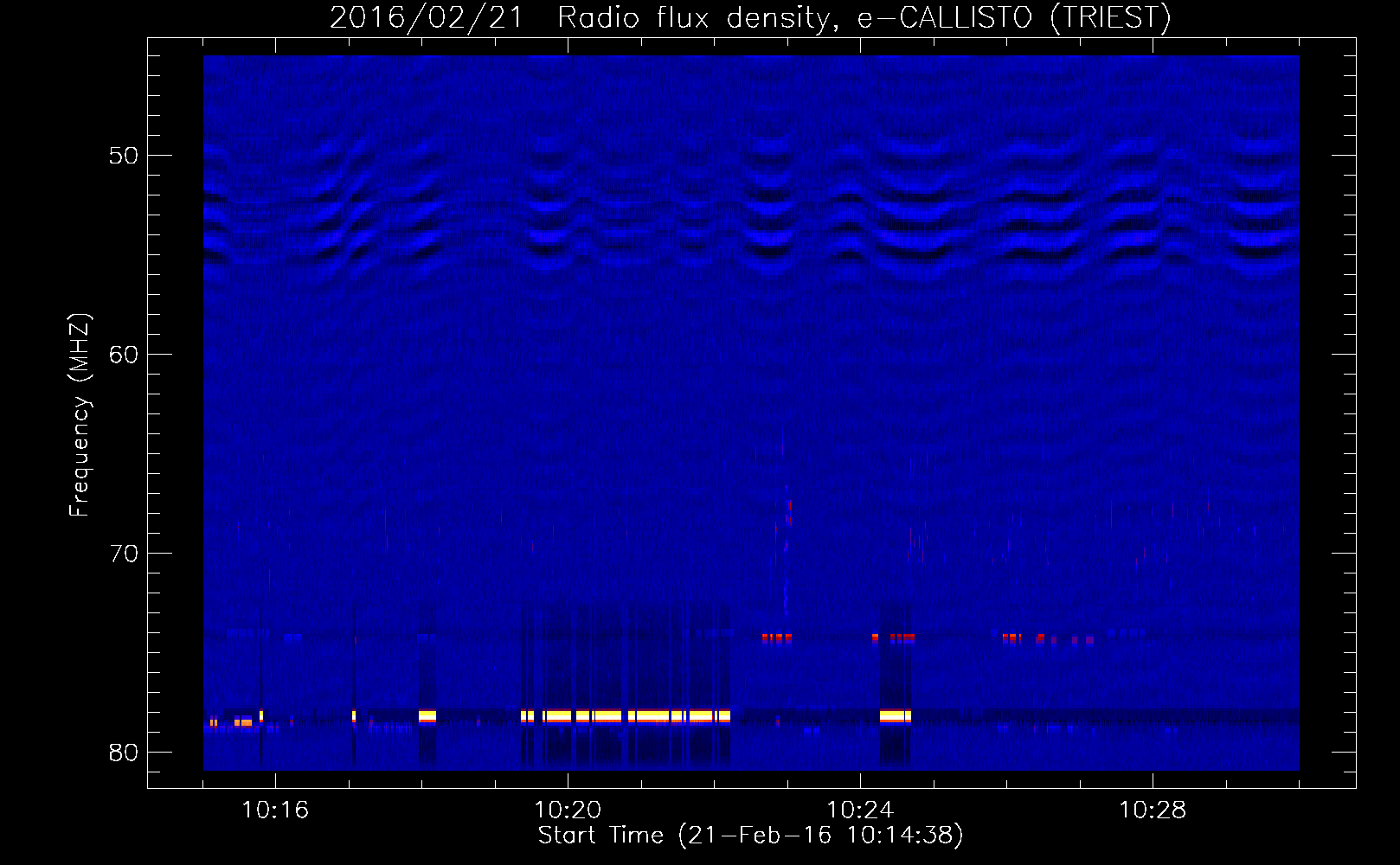Viewport: 1400px width, 865px height.
Task: Click the plot title '2016/02/21 Radio flux density'
Action: point(750,17)
